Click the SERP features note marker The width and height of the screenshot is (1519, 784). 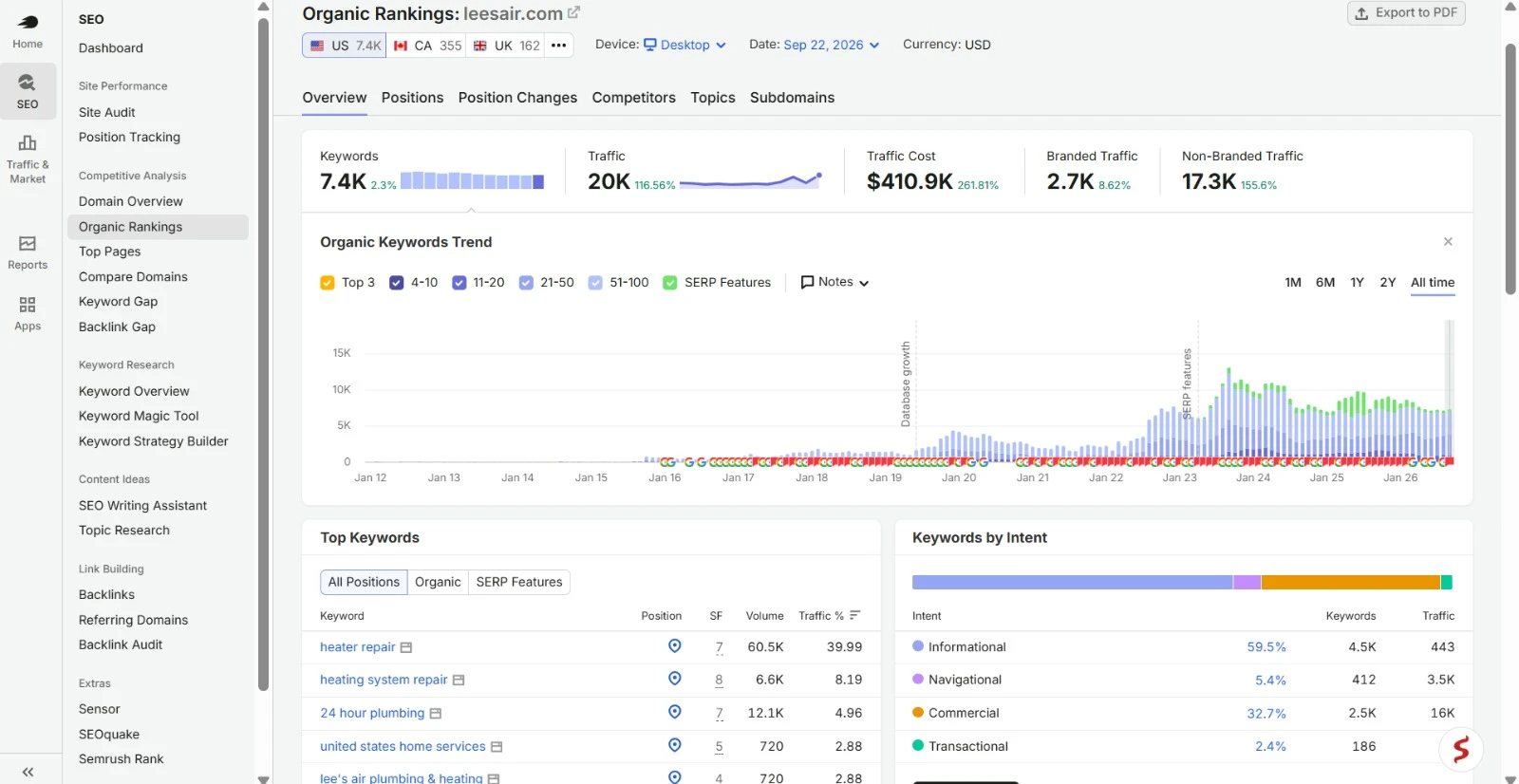point(1187,383)
